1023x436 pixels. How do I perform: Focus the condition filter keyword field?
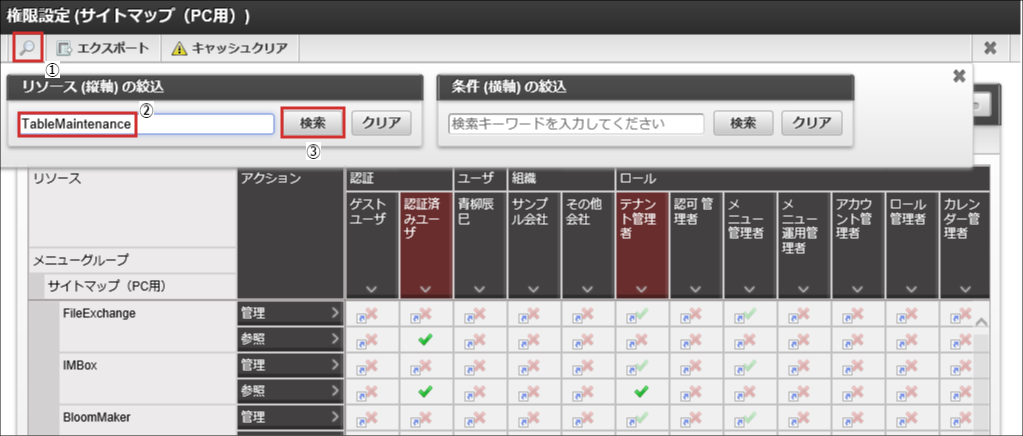pos(576,124)
